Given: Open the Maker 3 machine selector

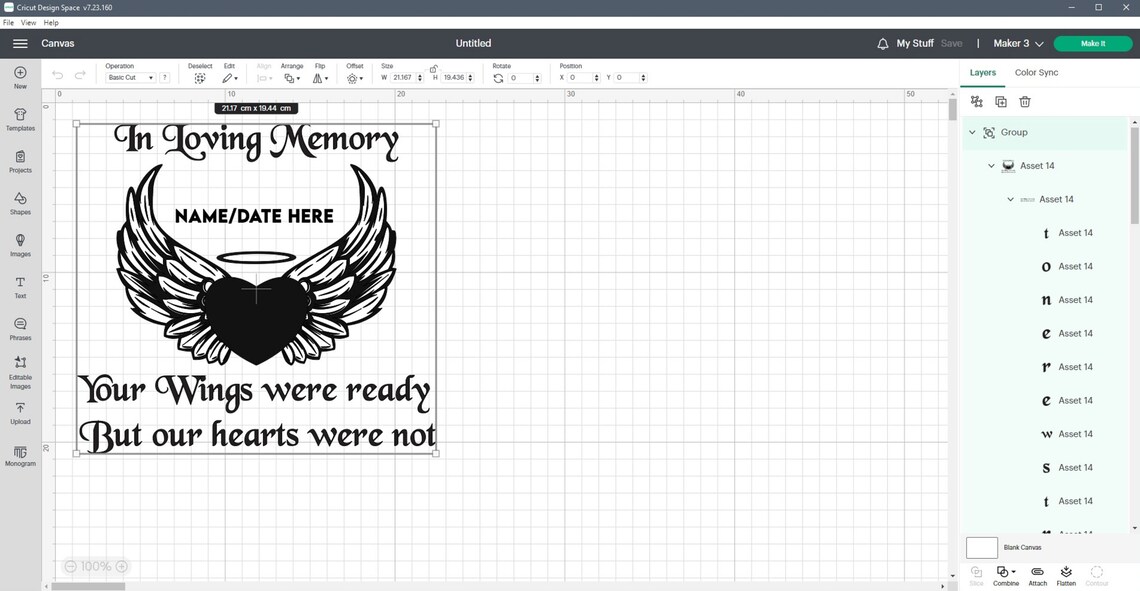Looking at the screenshot, I should click(1017, 43).
